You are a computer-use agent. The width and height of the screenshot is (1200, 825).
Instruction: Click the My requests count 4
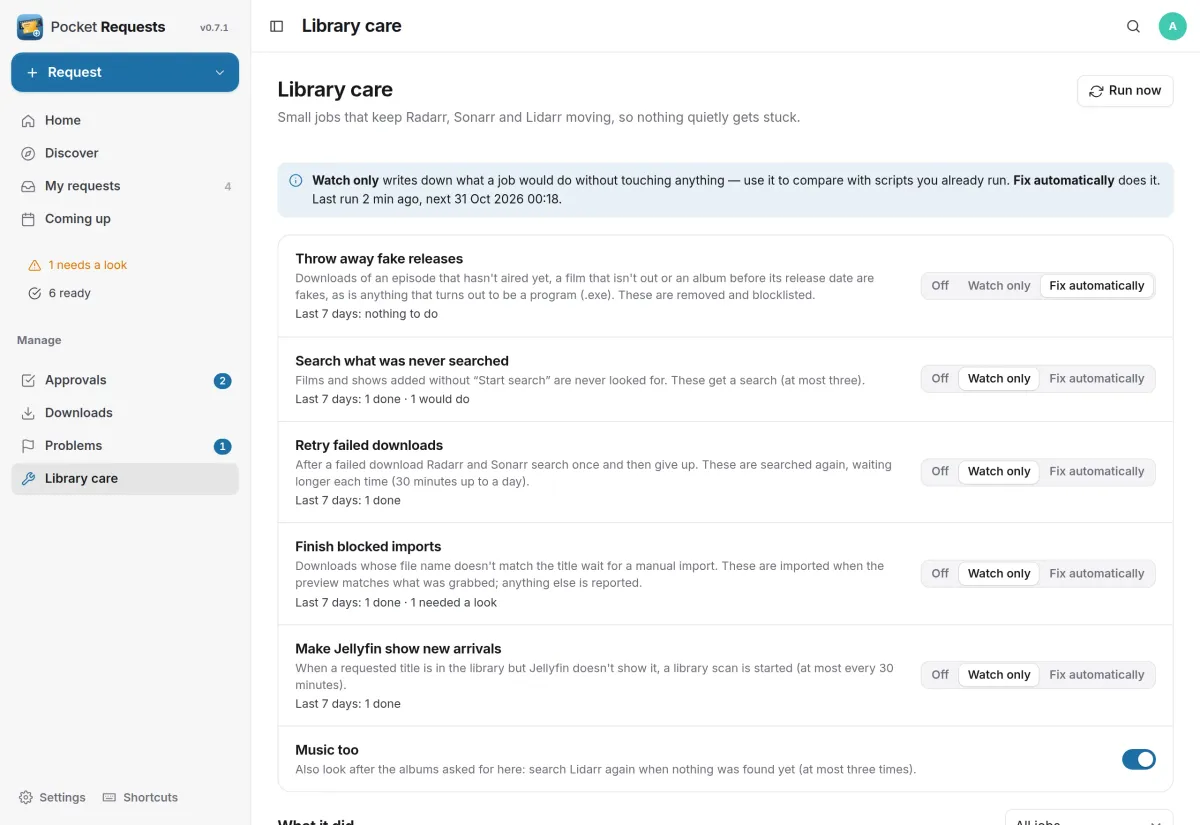(228, 187)
